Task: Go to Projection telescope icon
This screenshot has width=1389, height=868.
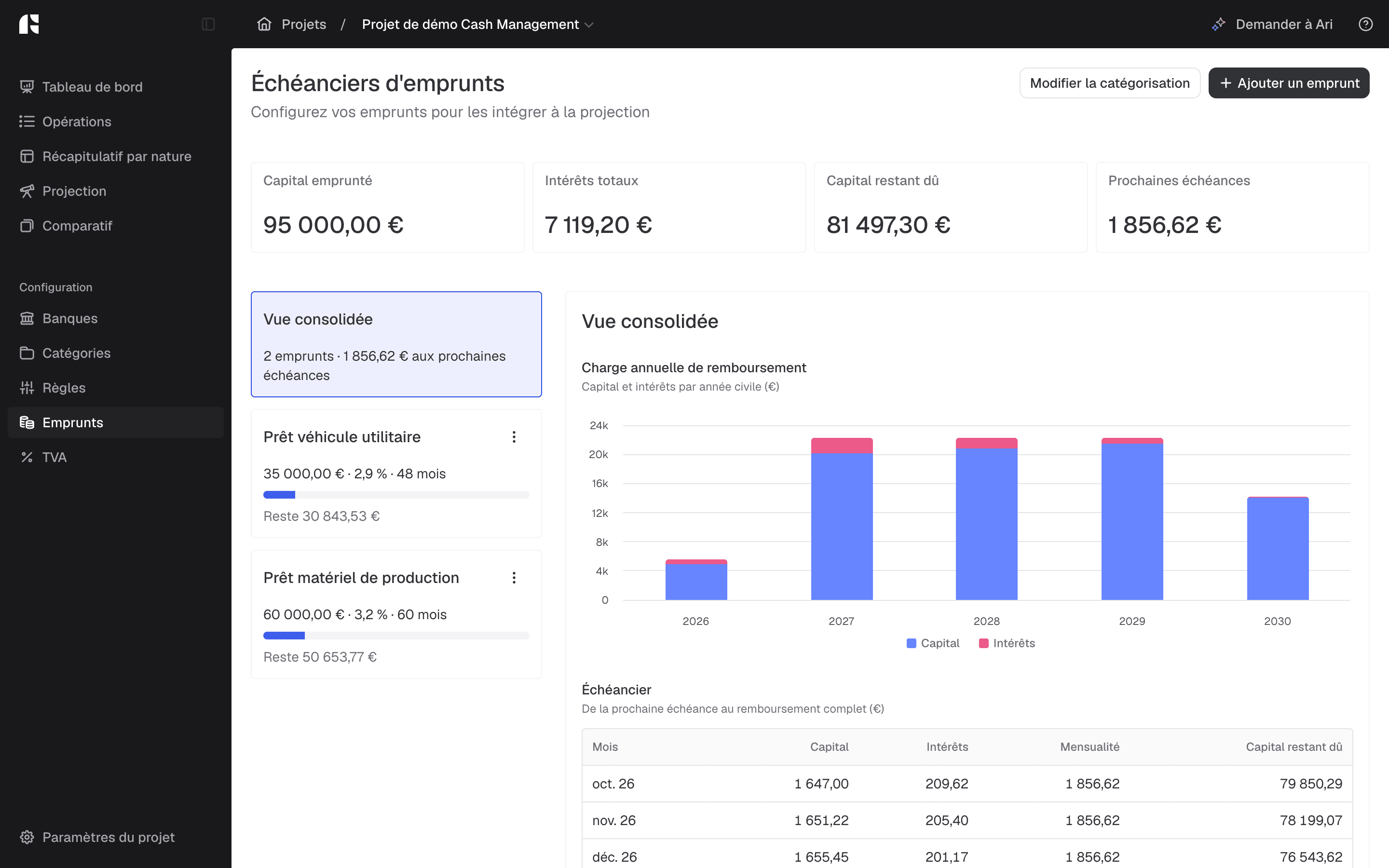Action: coord(27,191)
